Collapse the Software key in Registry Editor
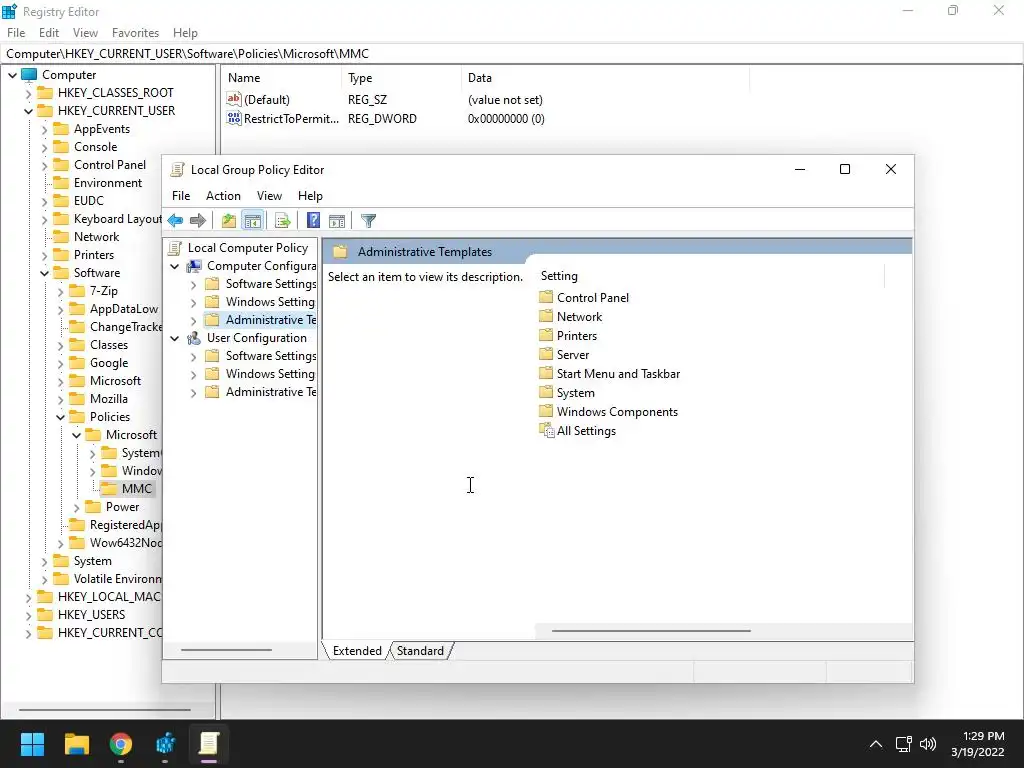 (44, 273)
